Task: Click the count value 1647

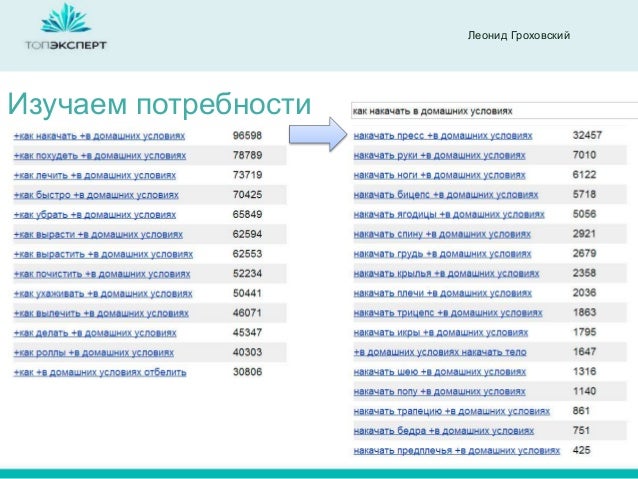Action: click(x=584, y=352)
